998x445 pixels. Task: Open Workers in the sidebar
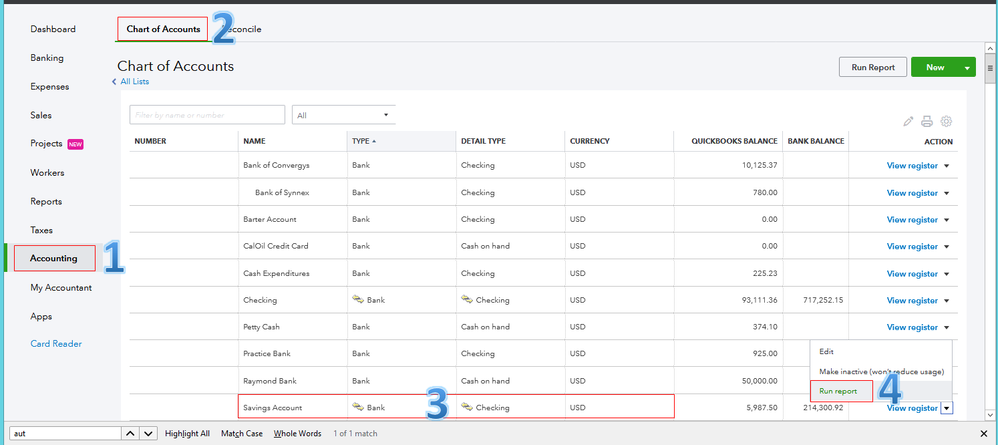coord(47,173)
